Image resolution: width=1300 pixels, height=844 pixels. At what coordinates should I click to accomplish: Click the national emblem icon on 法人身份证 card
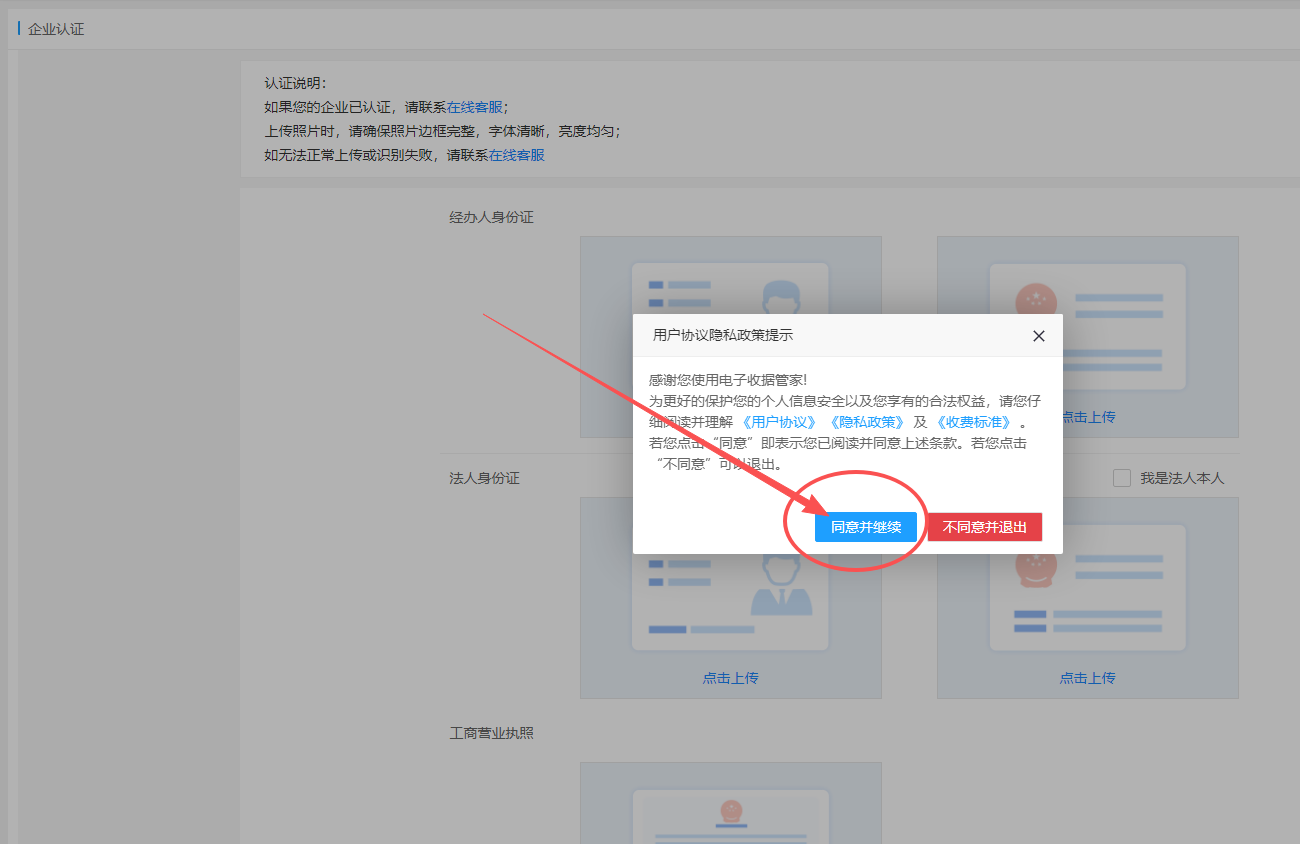(1036, 566)
